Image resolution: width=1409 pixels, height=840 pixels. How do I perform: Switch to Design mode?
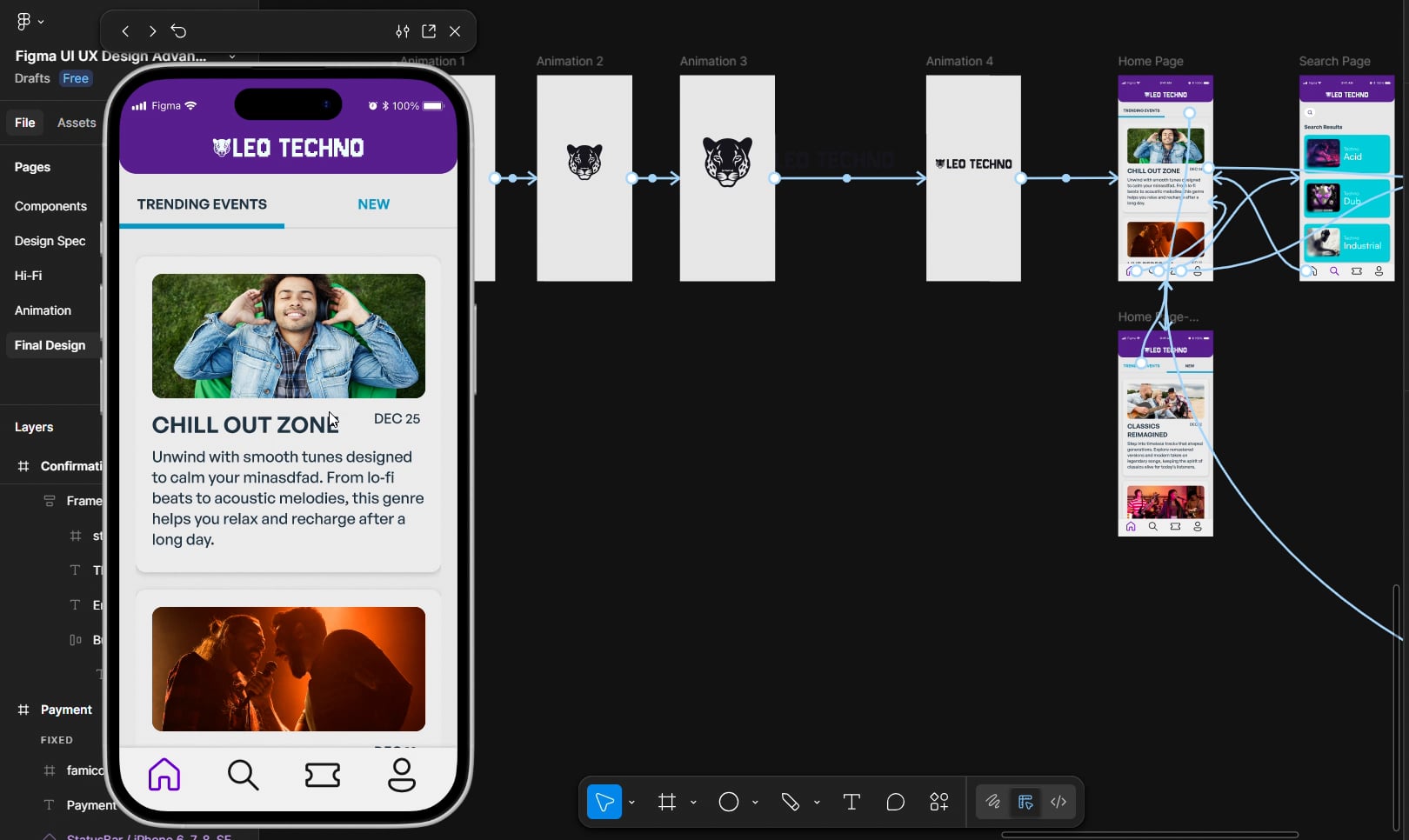pos(1025,802)
